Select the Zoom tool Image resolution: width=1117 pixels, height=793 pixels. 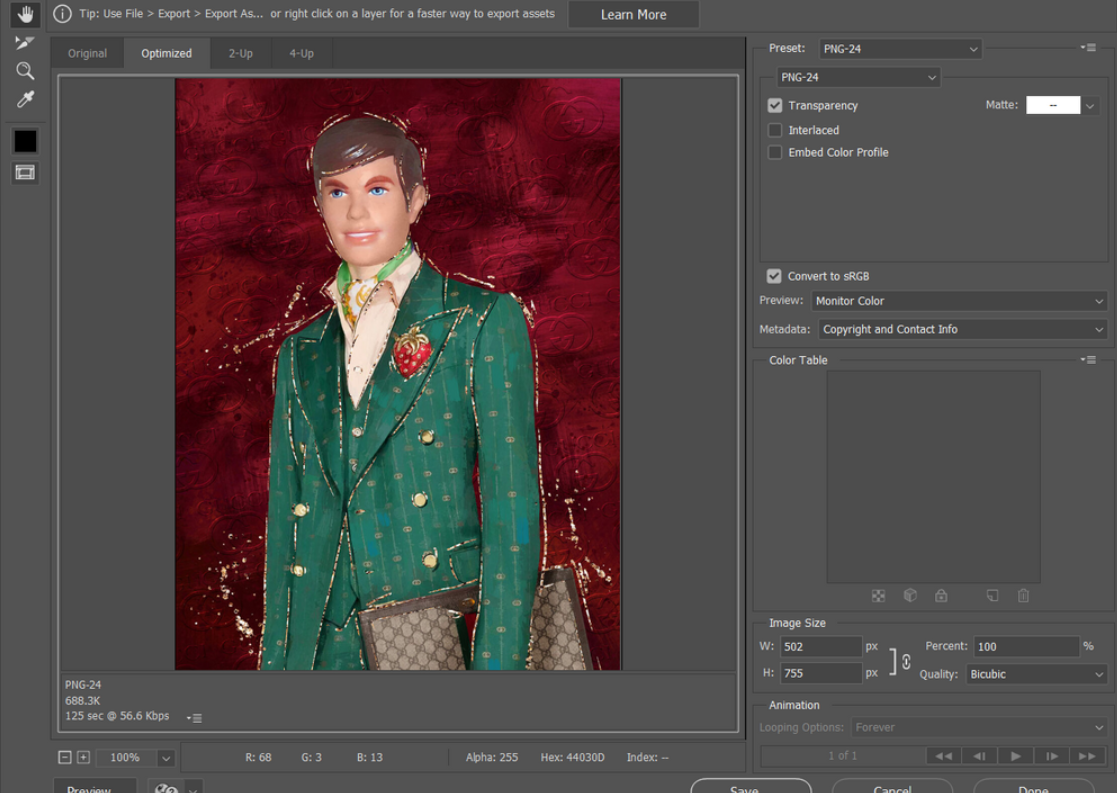click(x=25, y=71)
